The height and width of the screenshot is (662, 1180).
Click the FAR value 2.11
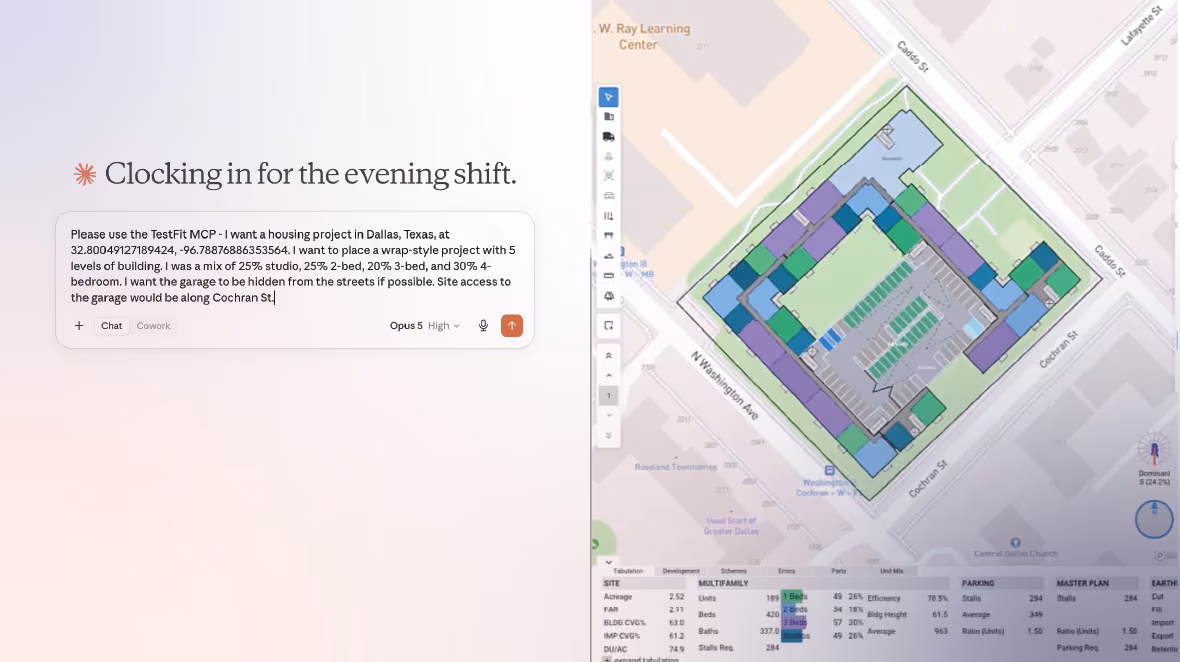point(677,609)
